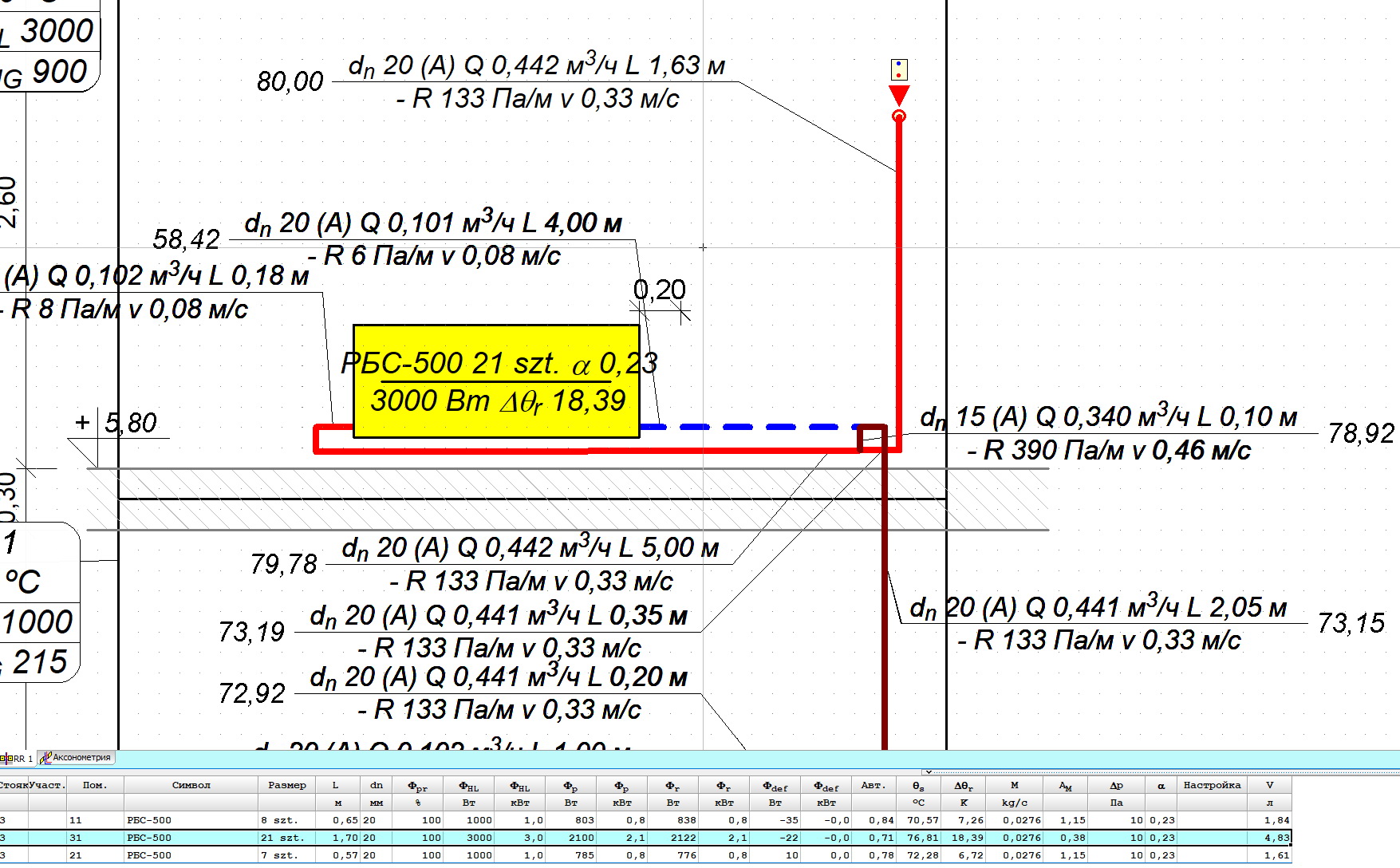Select the air vent symbol atop riser
Viewport: 1400px width, 868px height.
899,69
